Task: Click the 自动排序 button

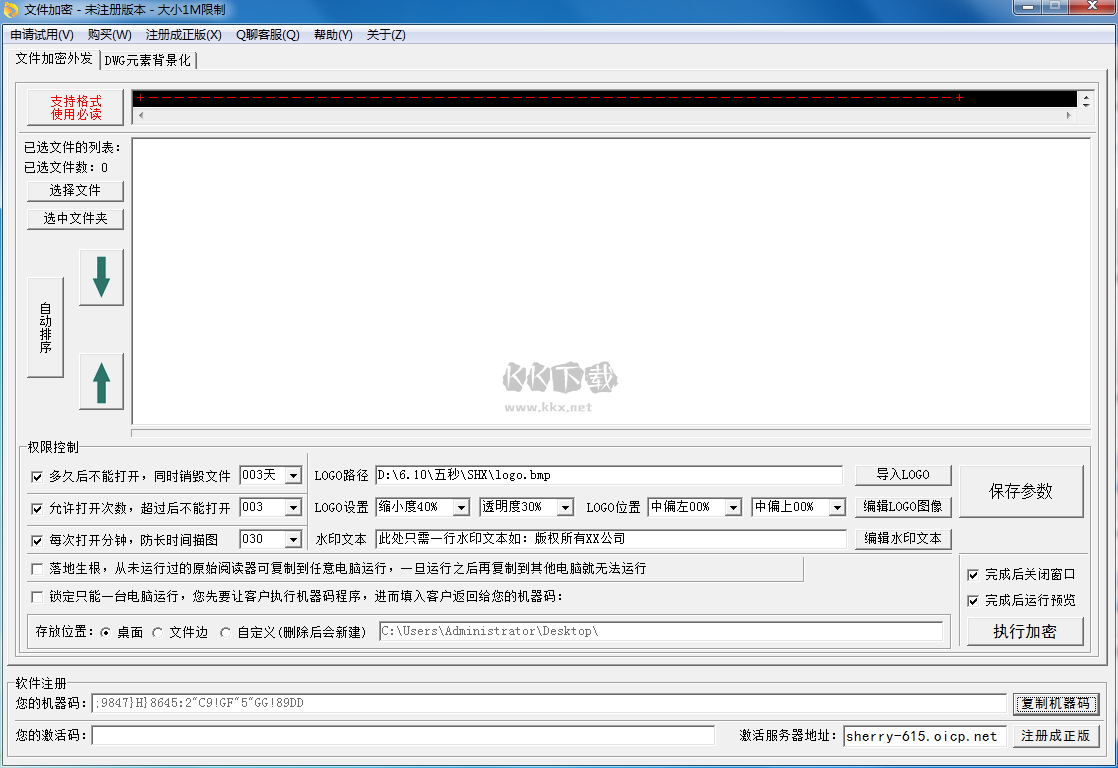Action: tap(46, 327)
